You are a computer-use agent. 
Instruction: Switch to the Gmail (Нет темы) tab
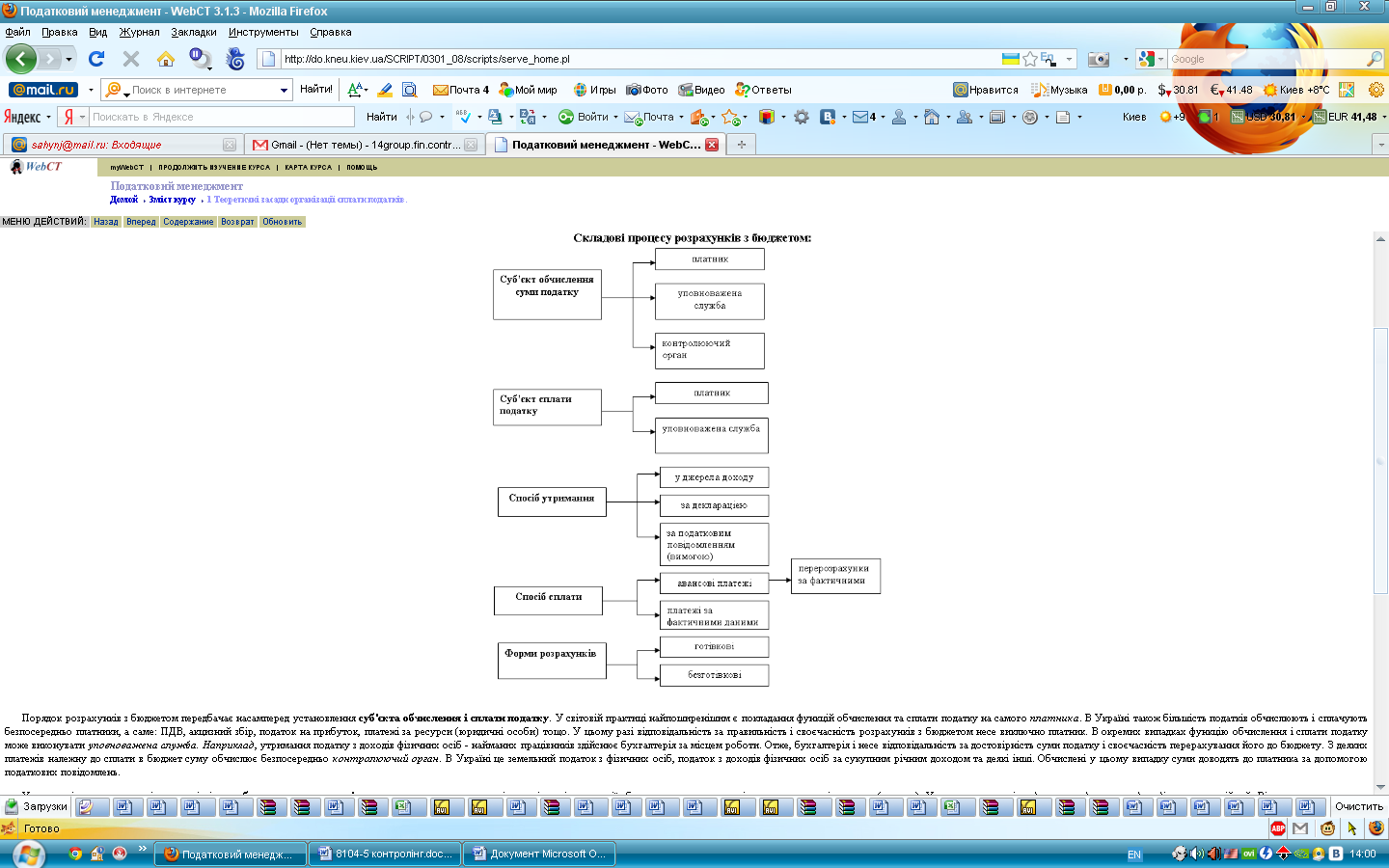[x=365, y=145]
